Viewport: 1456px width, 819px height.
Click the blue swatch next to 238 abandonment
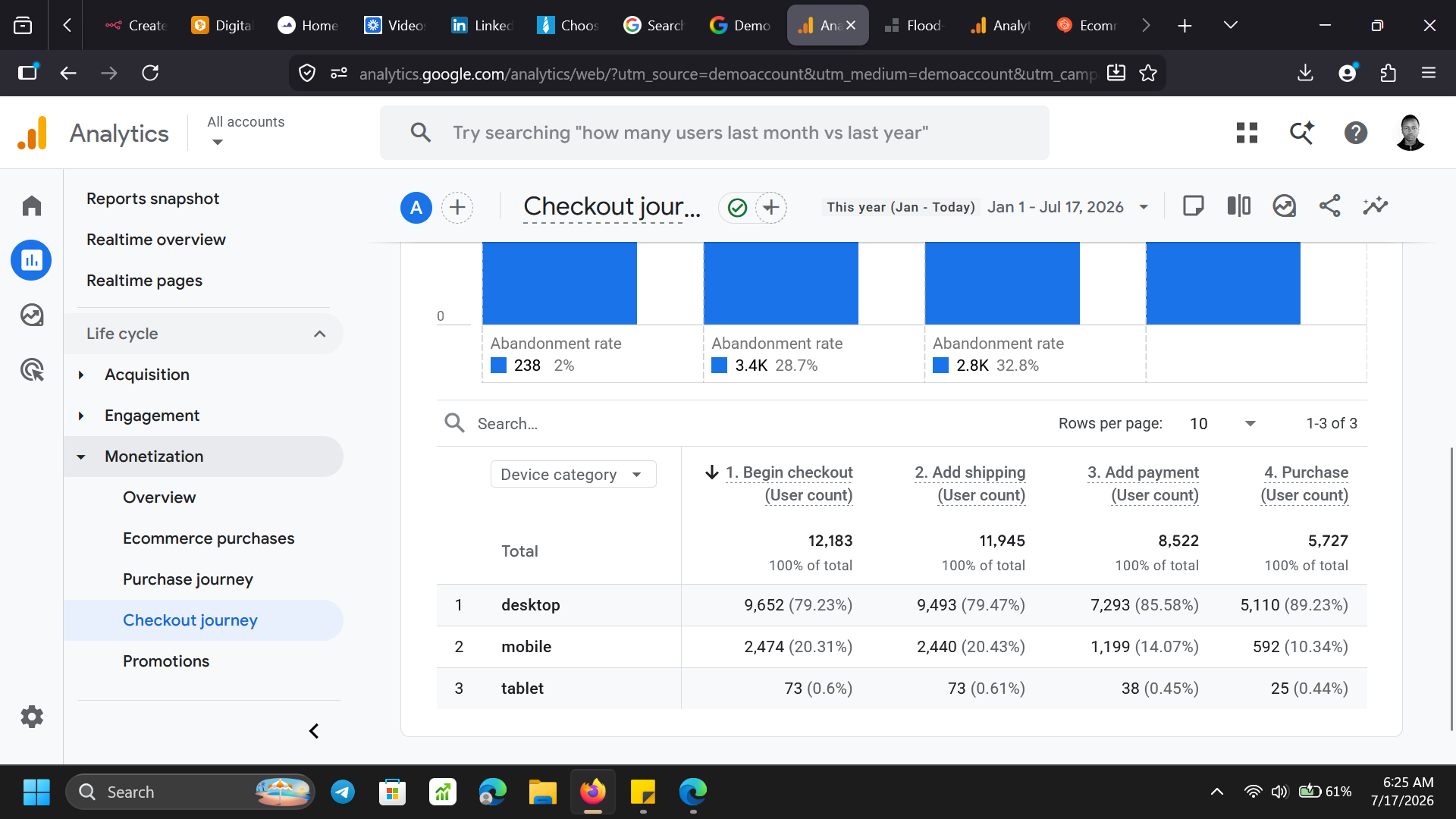click(498, 366)
